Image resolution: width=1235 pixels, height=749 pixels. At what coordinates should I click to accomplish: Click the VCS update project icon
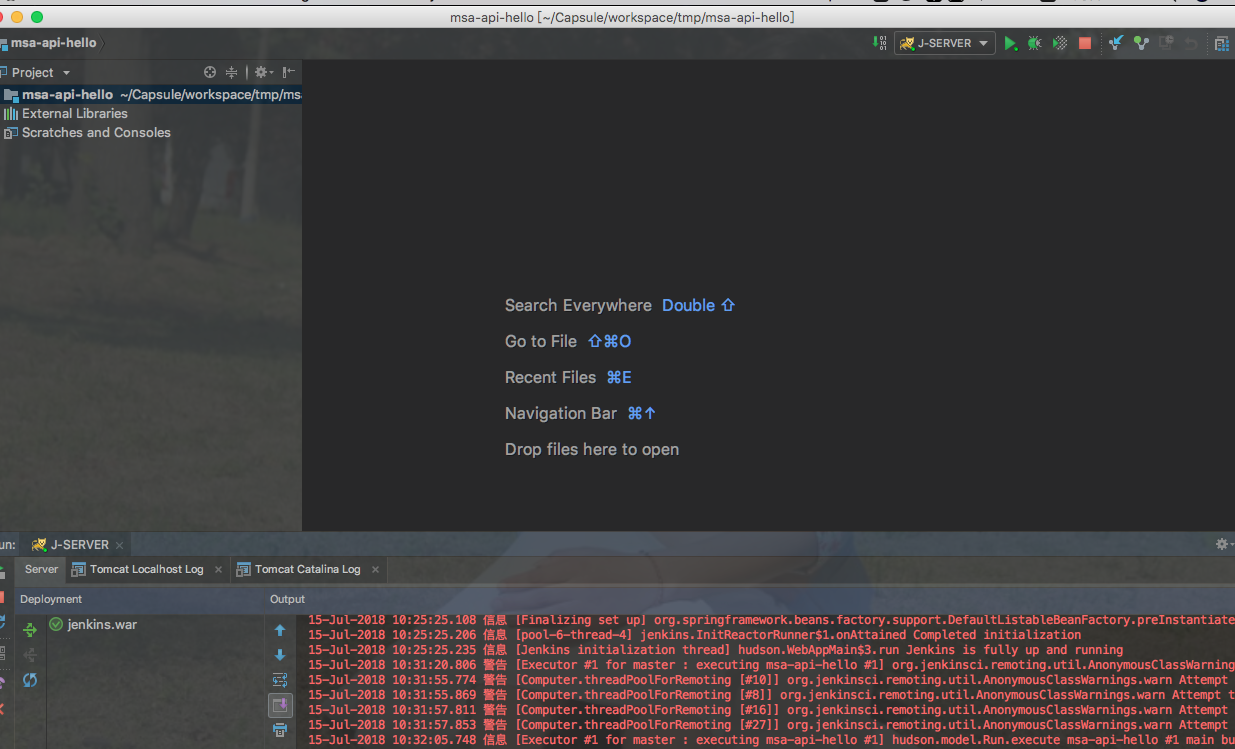tap(1116, 43)
